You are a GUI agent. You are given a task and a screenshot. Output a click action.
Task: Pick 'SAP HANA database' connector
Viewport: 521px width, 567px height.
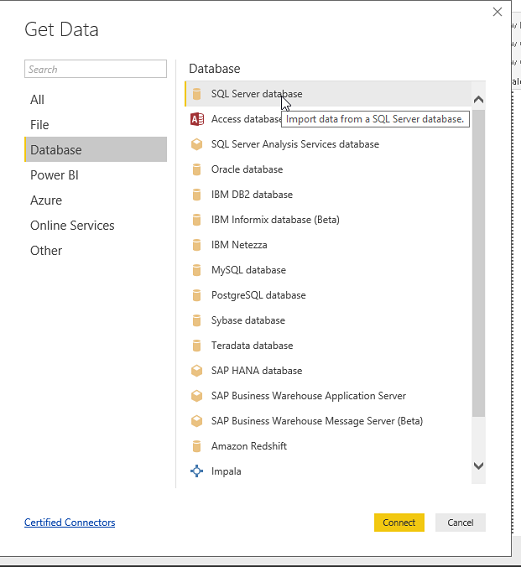point(328,371)
